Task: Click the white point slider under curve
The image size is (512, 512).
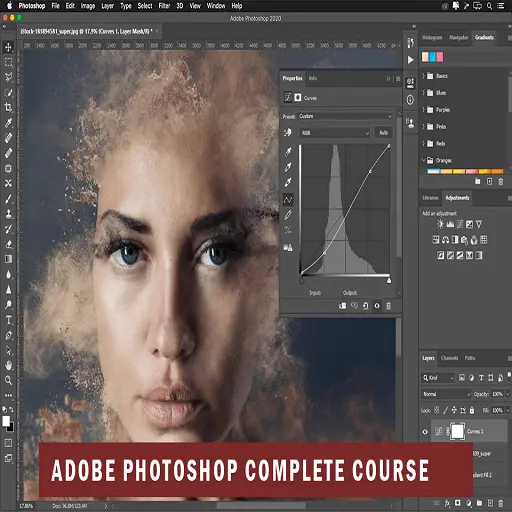Action: (389, 281)
